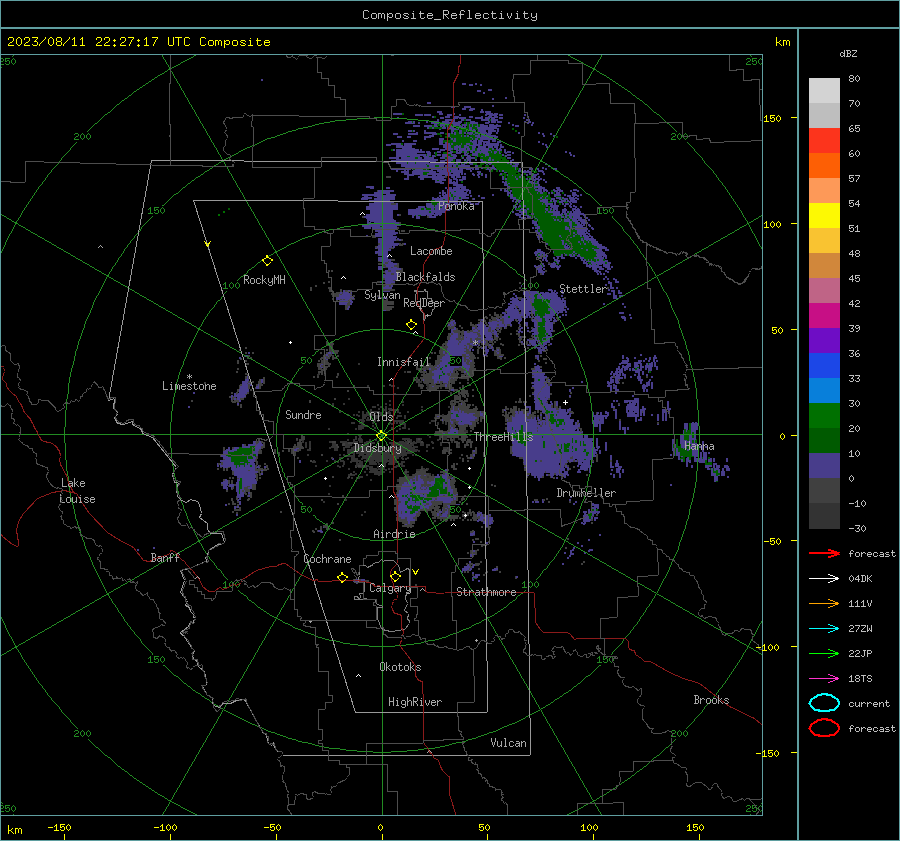Click the Olds town label
The width and height of the screenshot is (900, 841).
click(381, 417)
